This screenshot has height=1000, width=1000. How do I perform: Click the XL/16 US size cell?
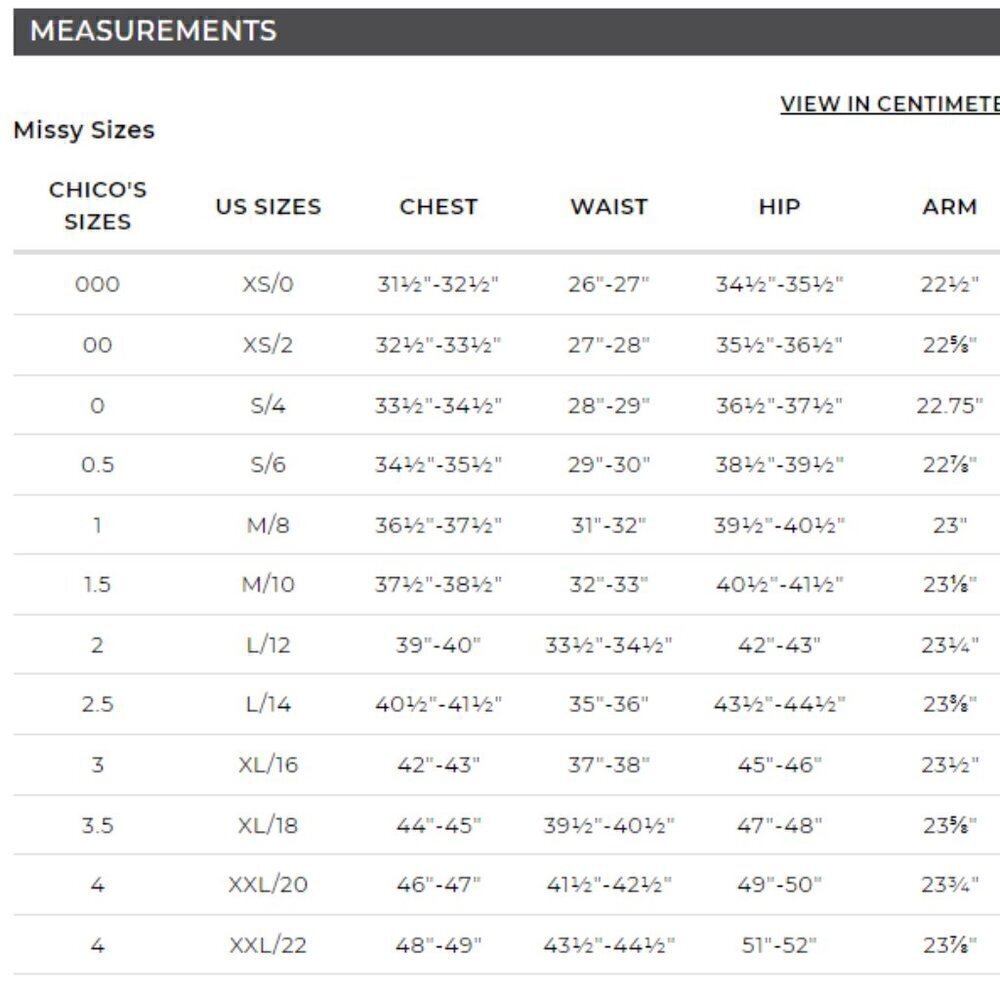(x=268, y=764)
